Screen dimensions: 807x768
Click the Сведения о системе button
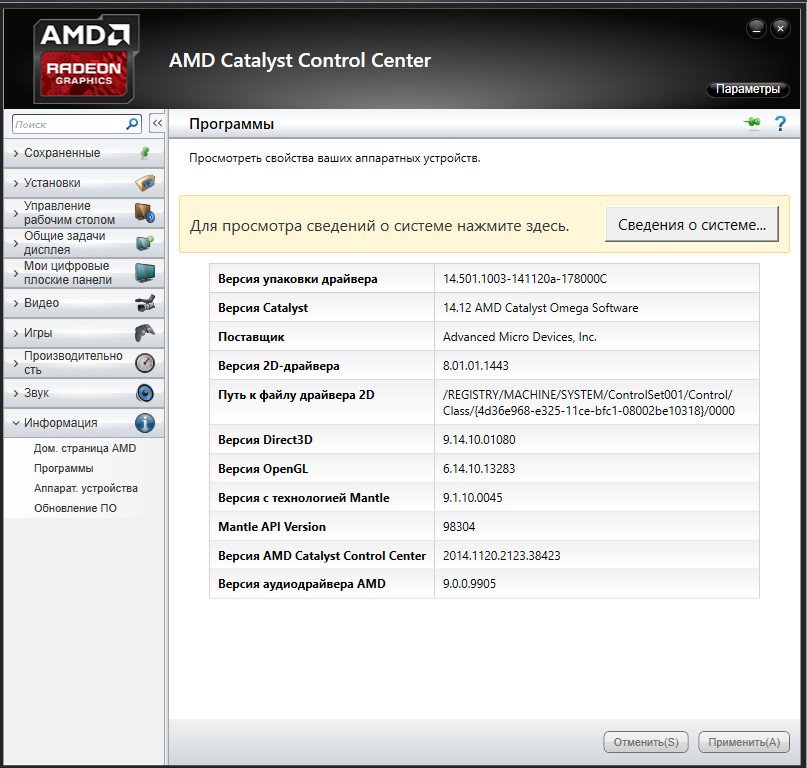point(690,225)
